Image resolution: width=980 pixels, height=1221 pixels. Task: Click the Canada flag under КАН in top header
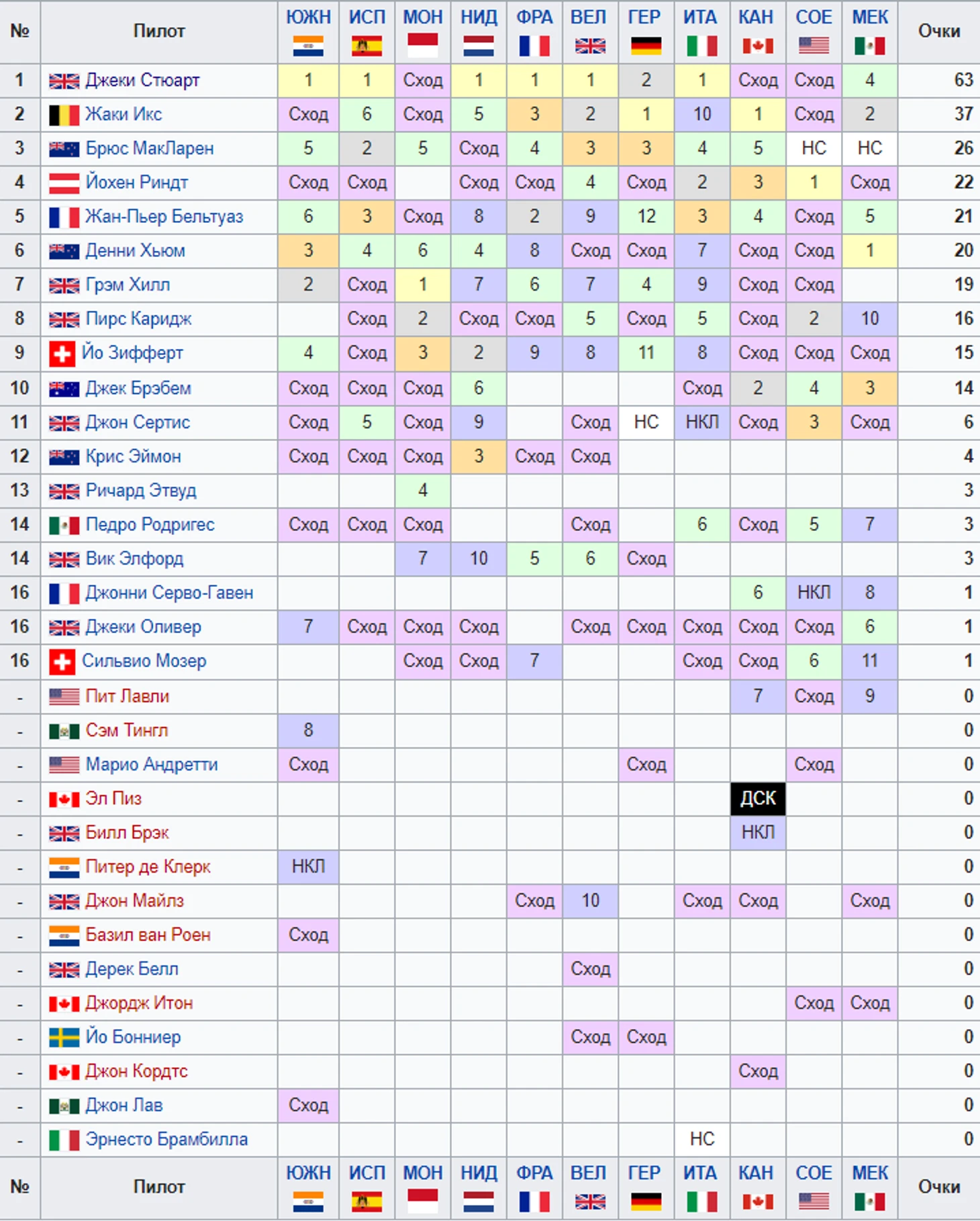758,46
